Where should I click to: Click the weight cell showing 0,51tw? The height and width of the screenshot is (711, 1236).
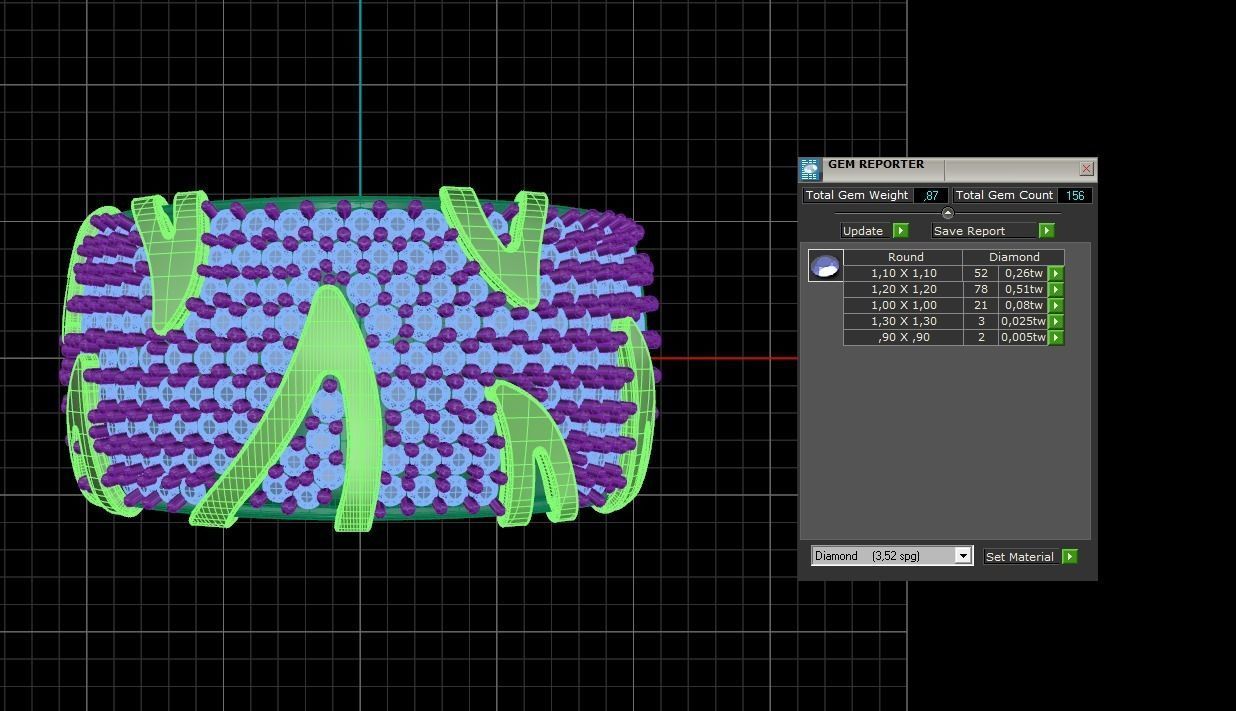coord(1024,289)
